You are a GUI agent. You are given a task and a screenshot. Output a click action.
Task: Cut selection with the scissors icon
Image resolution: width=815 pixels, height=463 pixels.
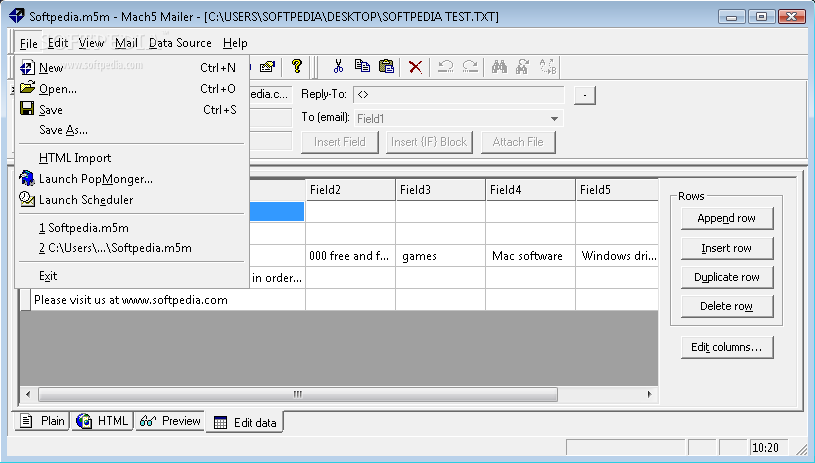(338, 67)
